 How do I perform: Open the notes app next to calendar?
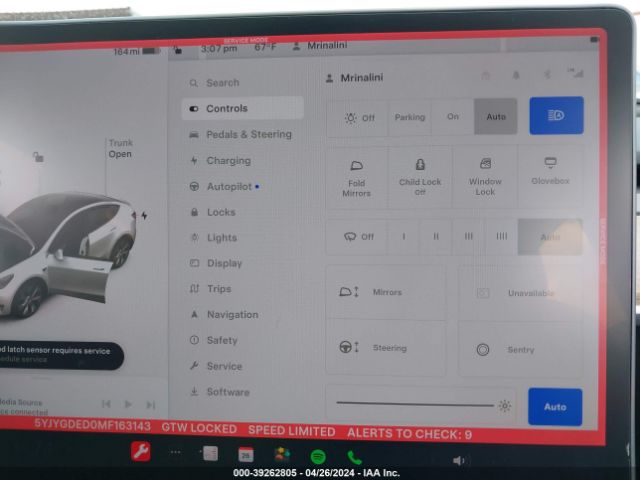pyautogui.click(x=210, y=453)
